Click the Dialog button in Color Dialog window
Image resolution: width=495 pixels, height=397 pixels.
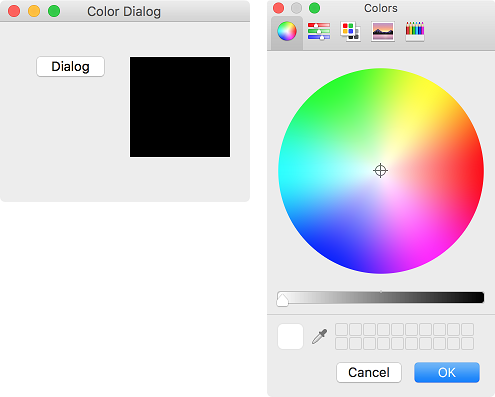coord(70,67)
